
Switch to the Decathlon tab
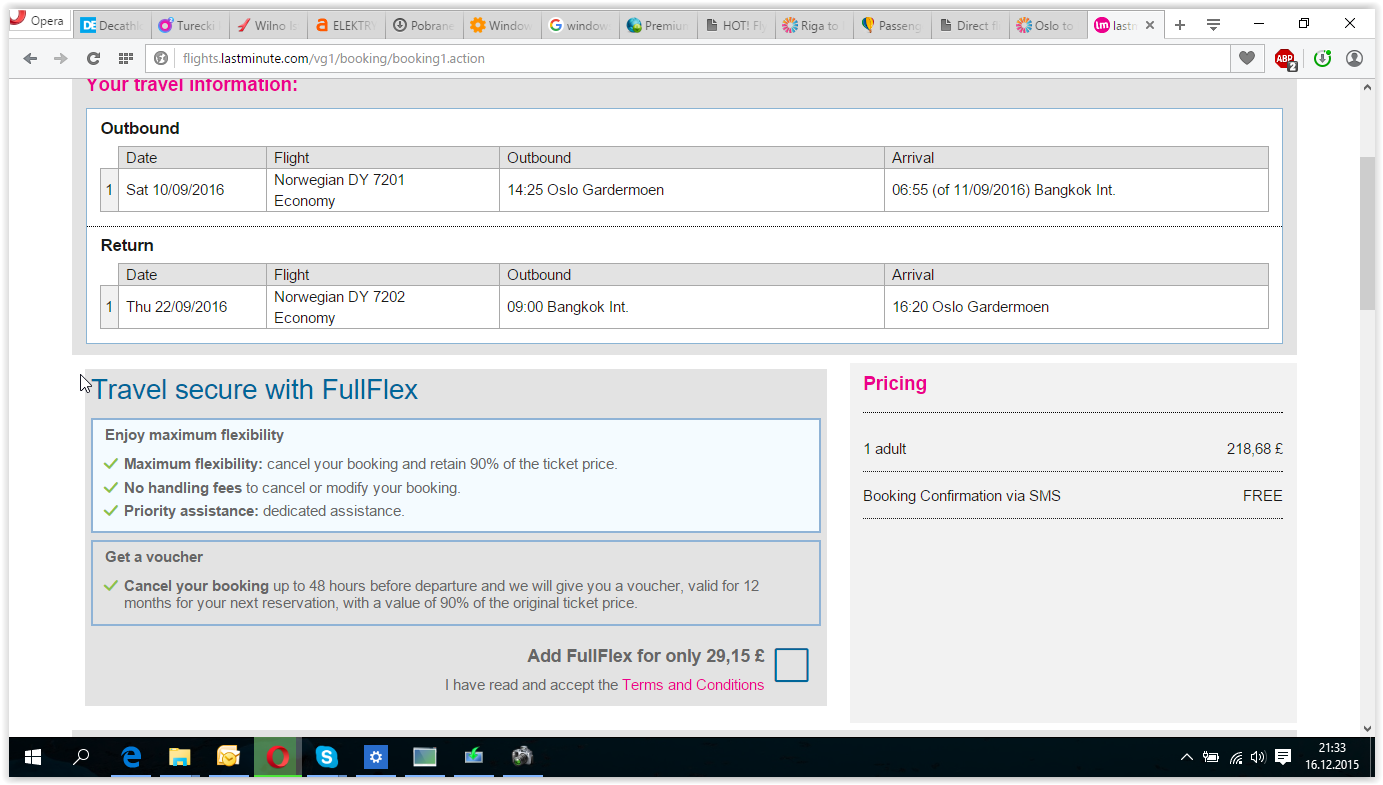tap(110, 26)
